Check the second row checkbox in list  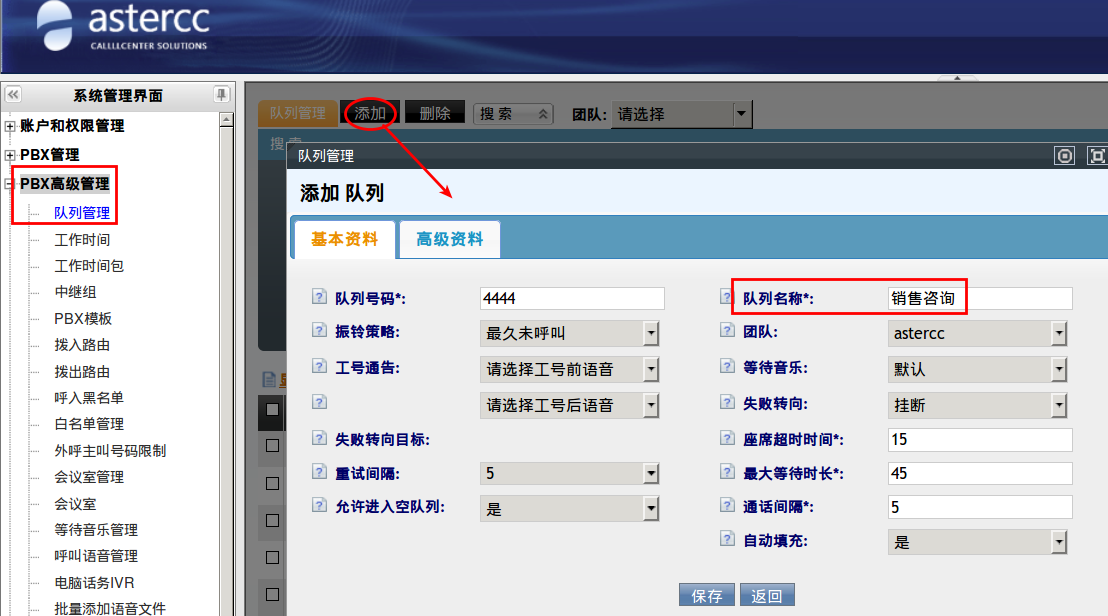click(272, 483)
